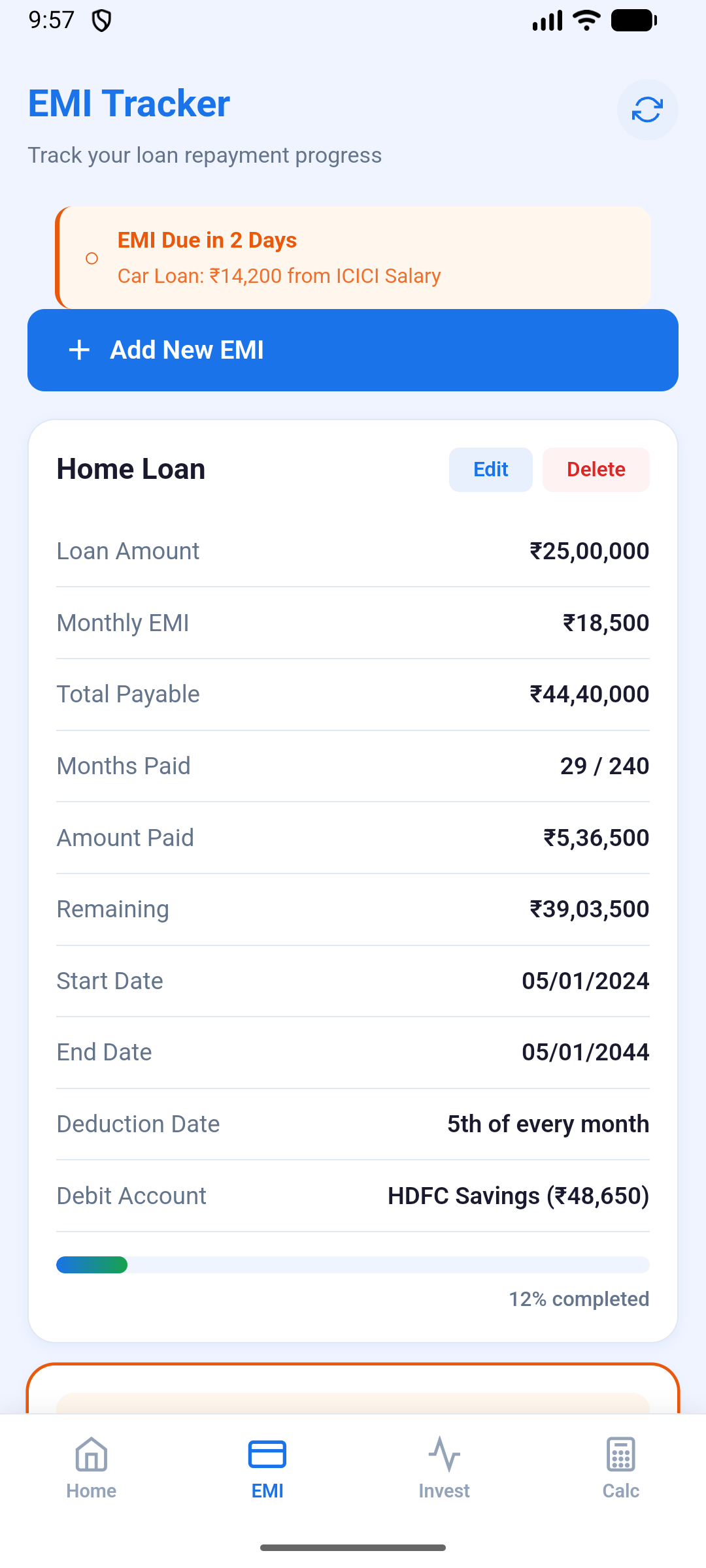Switch to the Calc tab label
Viewport: 706px width, 1568px height.
(621, 1491)
